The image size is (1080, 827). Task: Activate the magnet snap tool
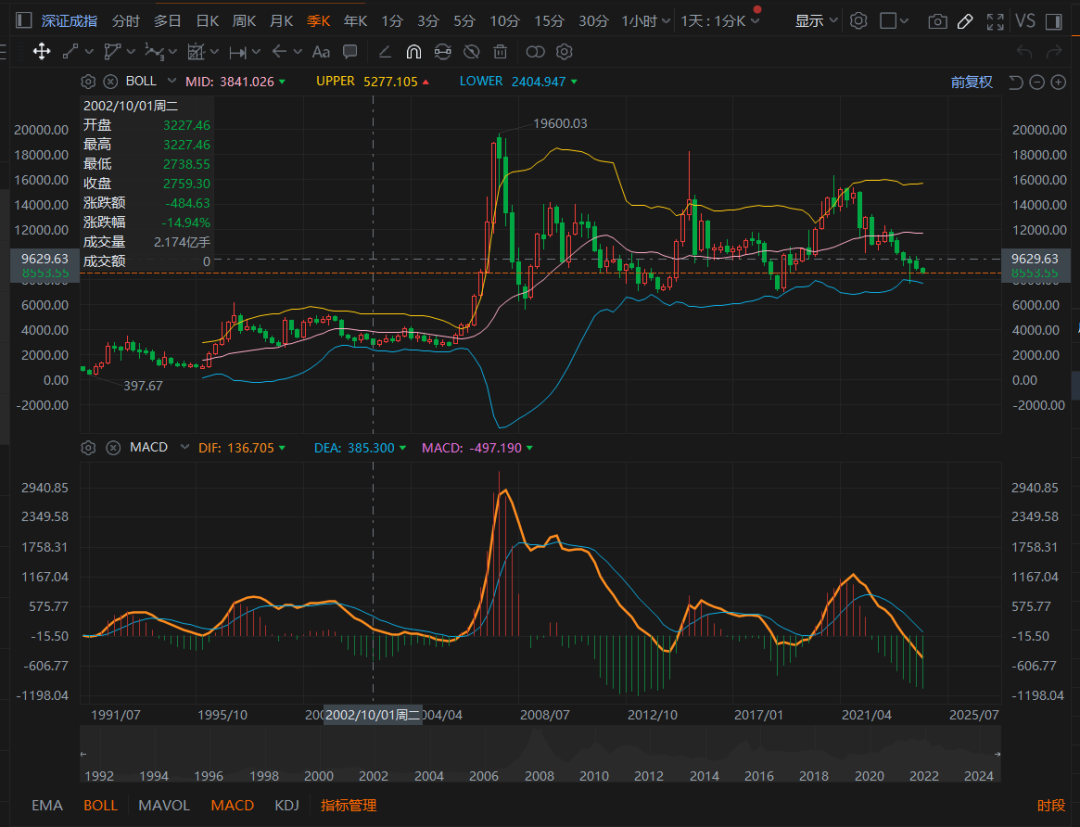coord(413,52)
